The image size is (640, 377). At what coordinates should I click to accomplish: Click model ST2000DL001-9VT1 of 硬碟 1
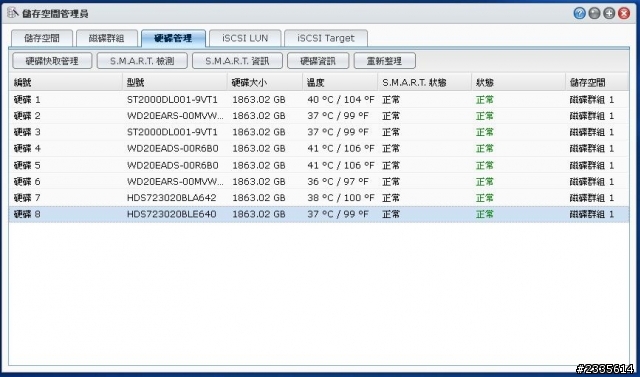pyautogui.click(x=172, y=100)
